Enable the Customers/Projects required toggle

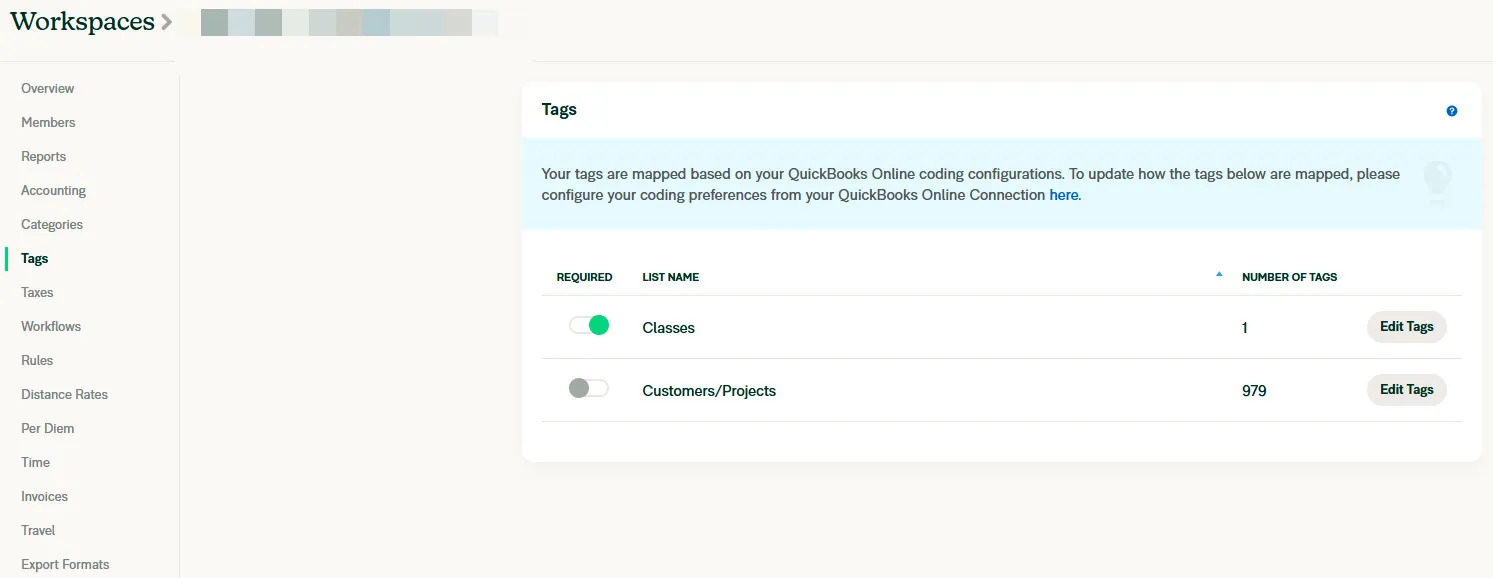point(589,389)
